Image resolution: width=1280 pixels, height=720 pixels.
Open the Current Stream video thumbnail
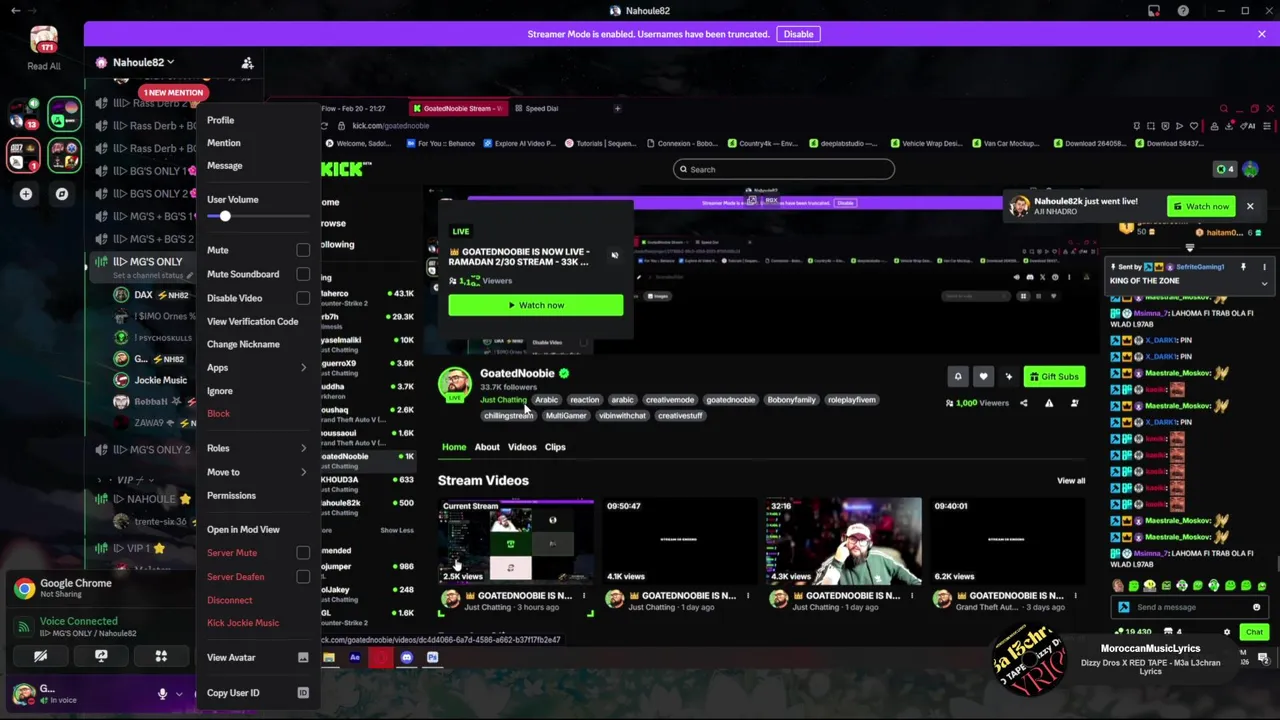click(x=516, y=542)
